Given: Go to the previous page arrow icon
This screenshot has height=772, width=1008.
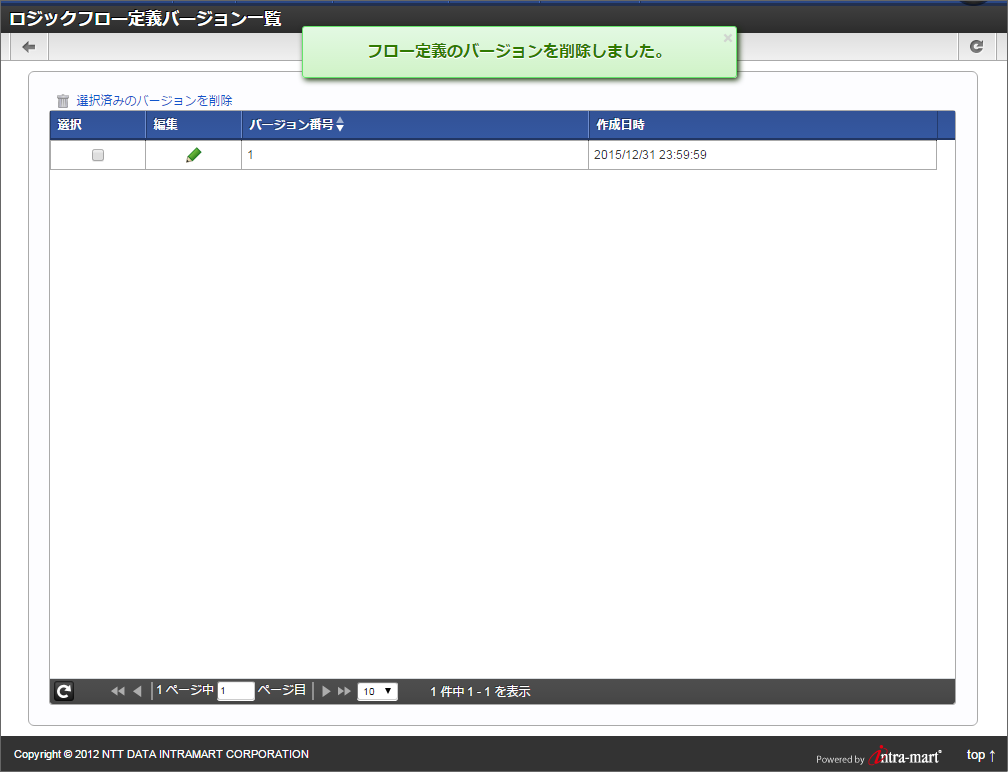Looking at the screenshot, I should point(137,690).
